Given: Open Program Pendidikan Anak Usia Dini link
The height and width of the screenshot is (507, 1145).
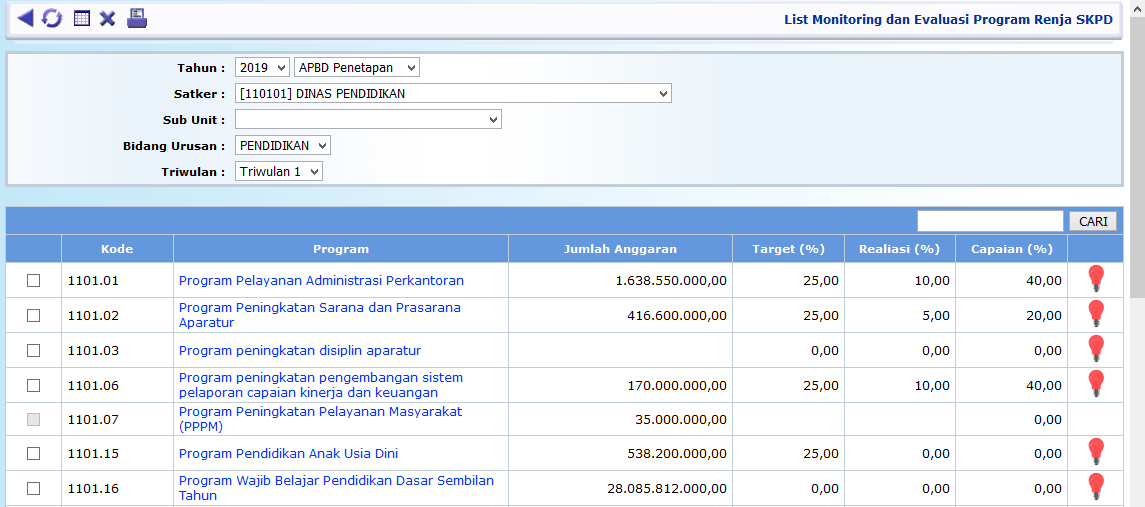Looking at the screenshot, I should (288, 454).
